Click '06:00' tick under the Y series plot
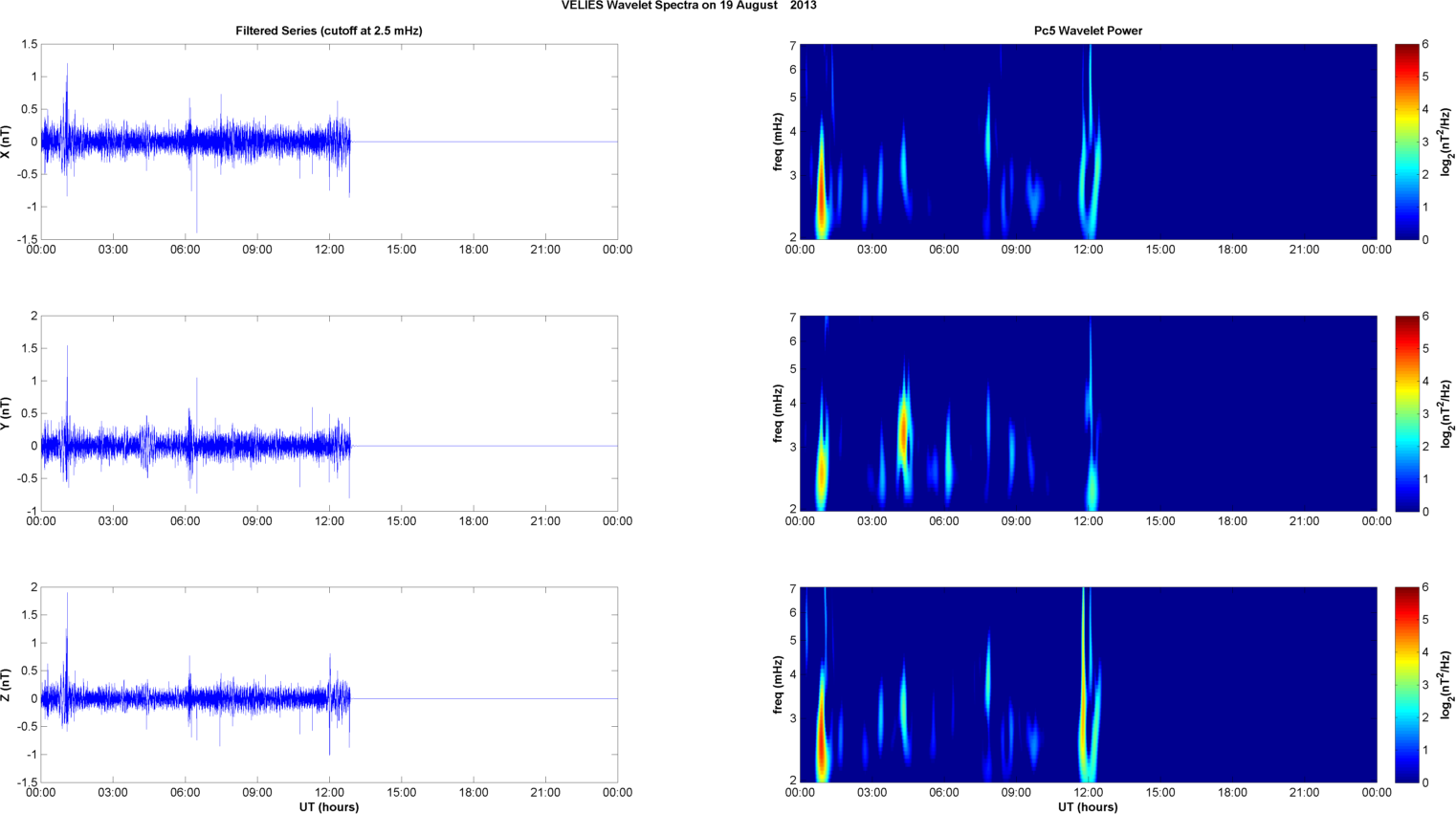1456x814 pixels. 185,521
